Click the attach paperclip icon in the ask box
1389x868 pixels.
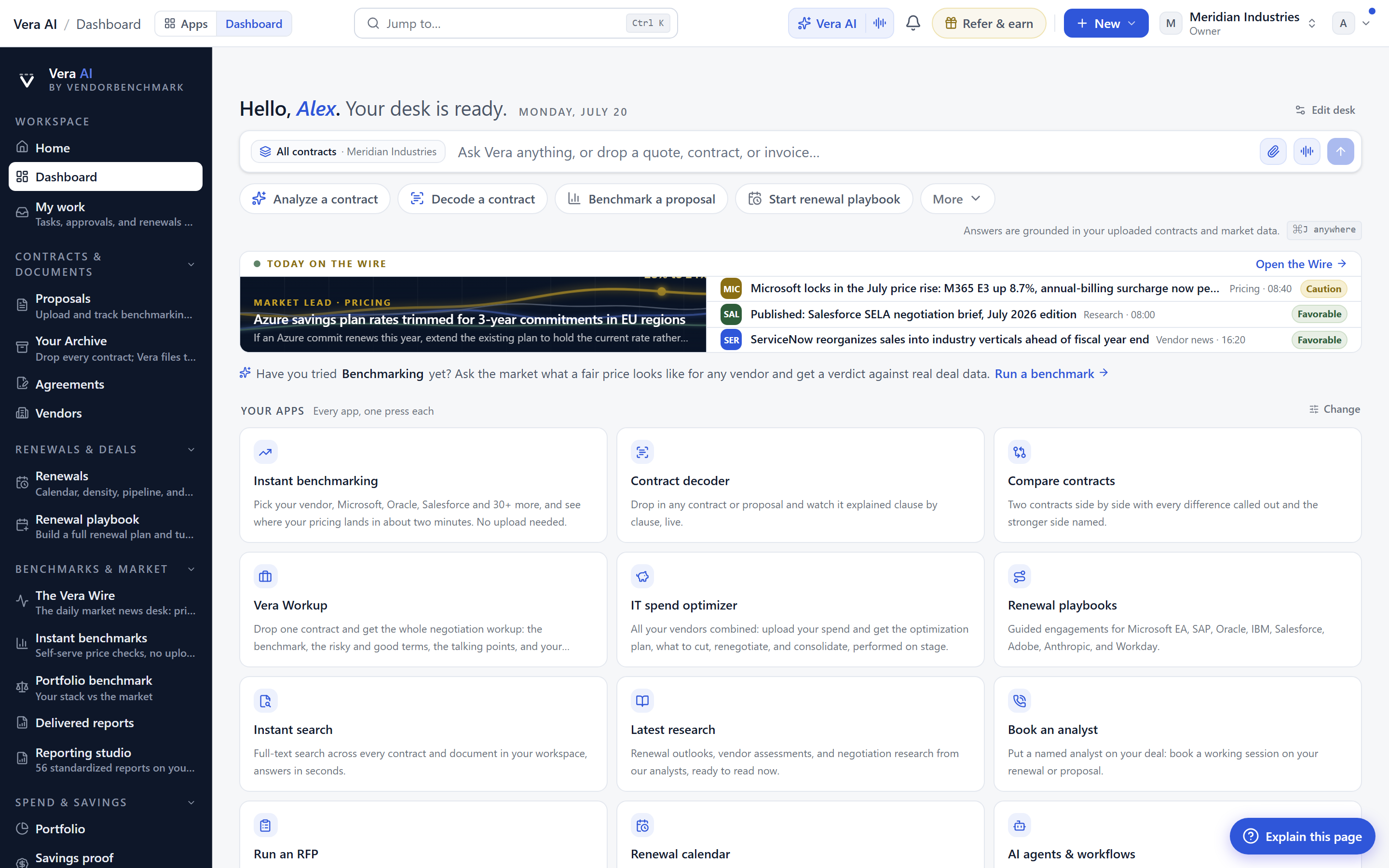(x=1273, y=151)
